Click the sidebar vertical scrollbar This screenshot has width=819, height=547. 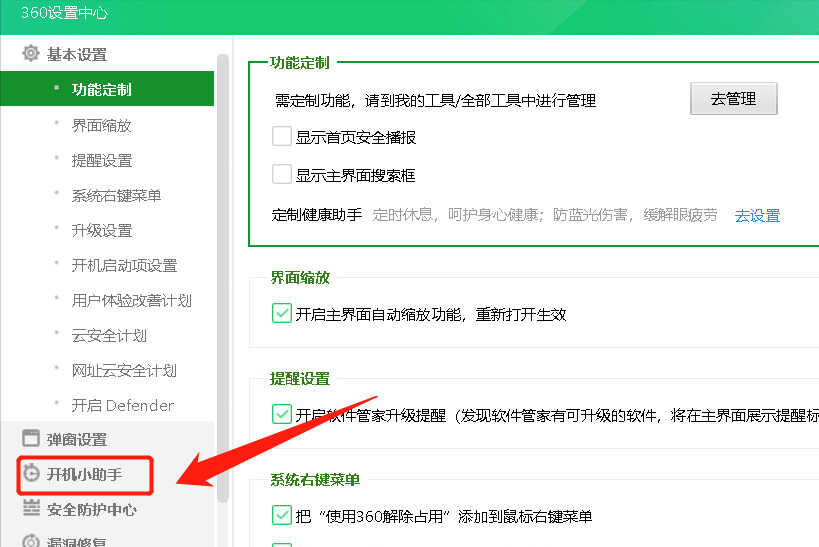223,277
